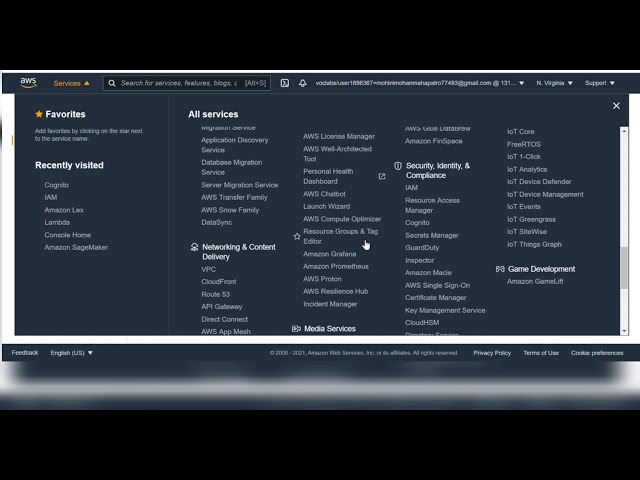Open Personal Health Dashboard
The height and width of the screenshot is (480, 640).
click(328, 176)
